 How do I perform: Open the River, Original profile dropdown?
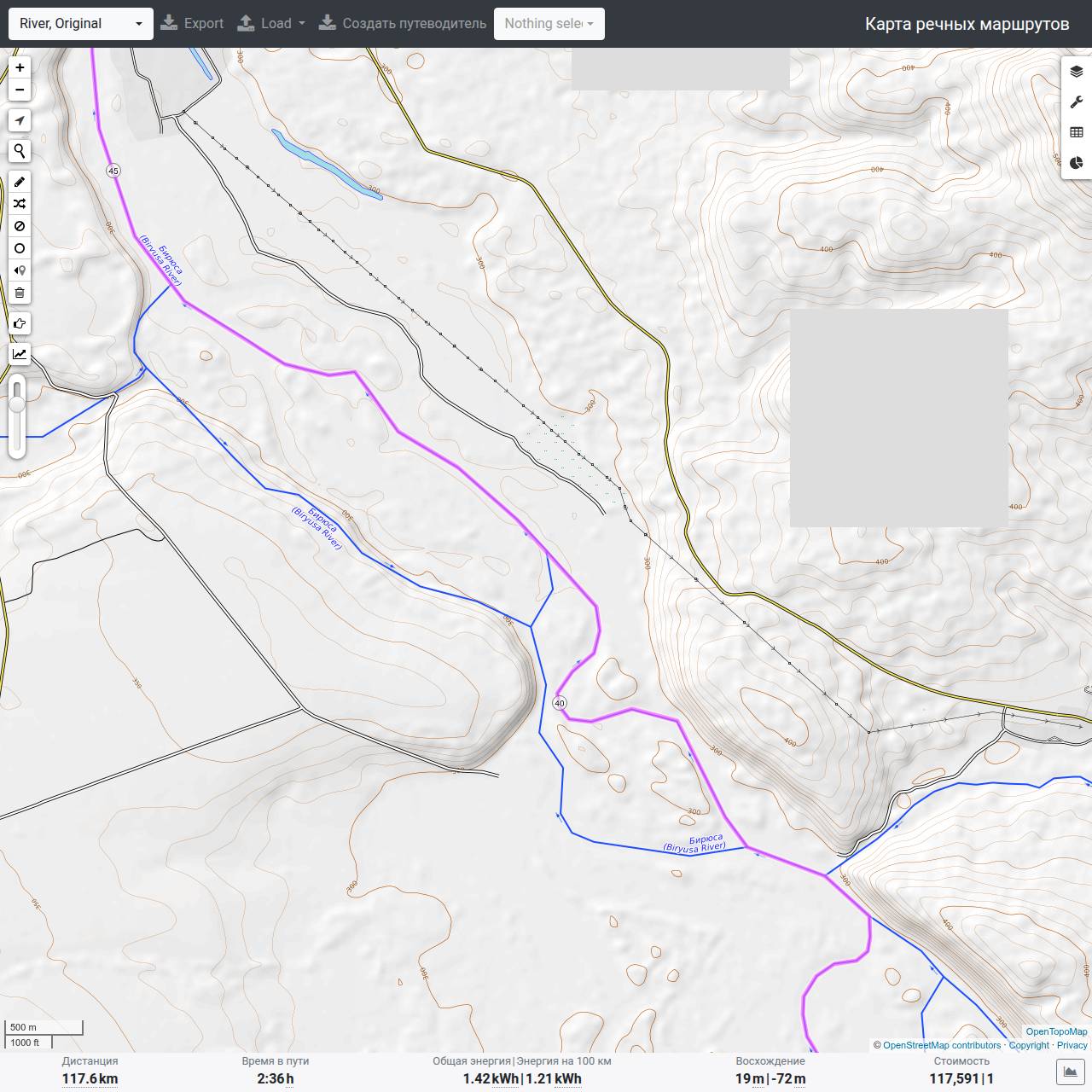[81, 24]
